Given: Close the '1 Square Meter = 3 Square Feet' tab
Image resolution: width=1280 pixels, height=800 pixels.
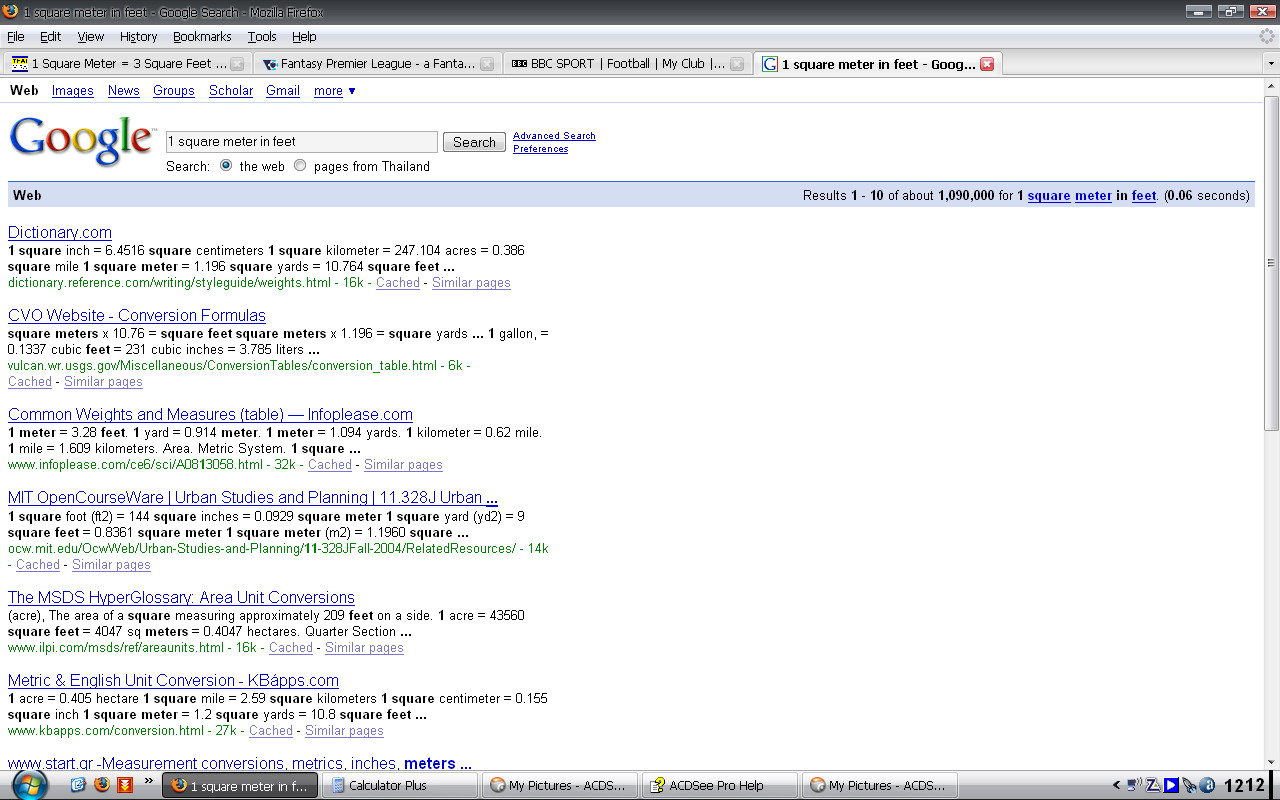Looking at the screenshot, I should click(x=237, y=64).
